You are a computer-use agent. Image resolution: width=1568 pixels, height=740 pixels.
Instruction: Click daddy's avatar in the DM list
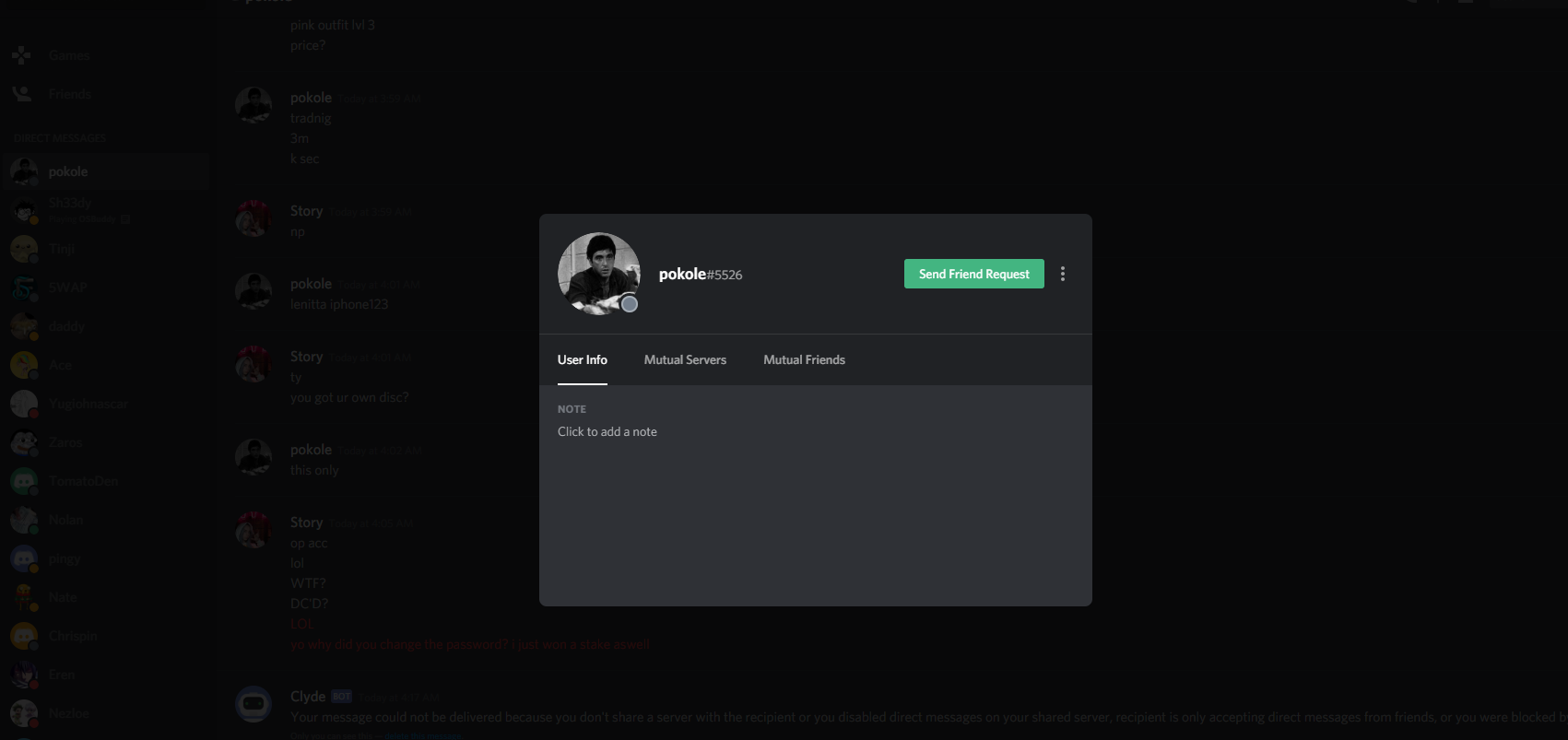pos(24,326)
